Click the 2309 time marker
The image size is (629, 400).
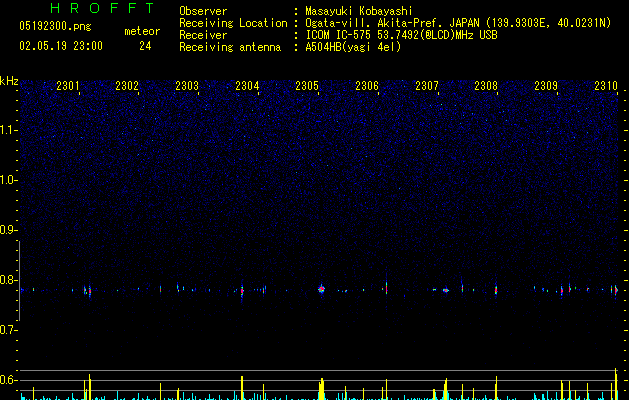(546, 86)
